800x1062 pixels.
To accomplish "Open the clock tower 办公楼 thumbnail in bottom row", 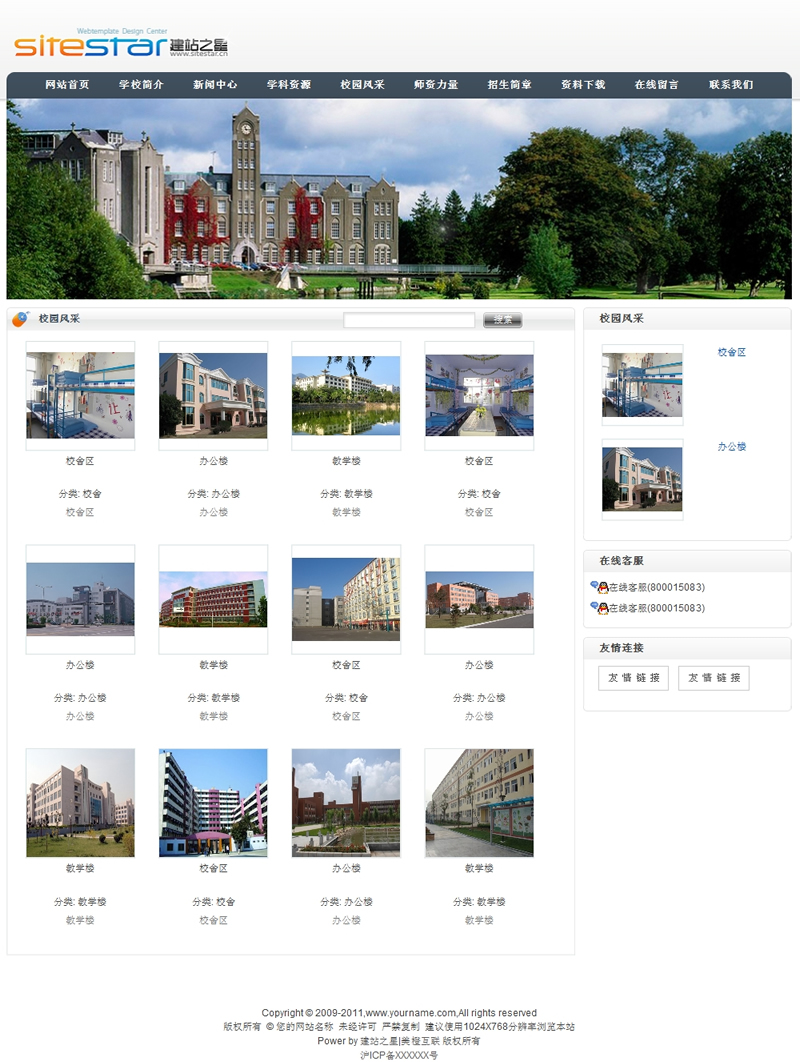I will tap(346, 802).
